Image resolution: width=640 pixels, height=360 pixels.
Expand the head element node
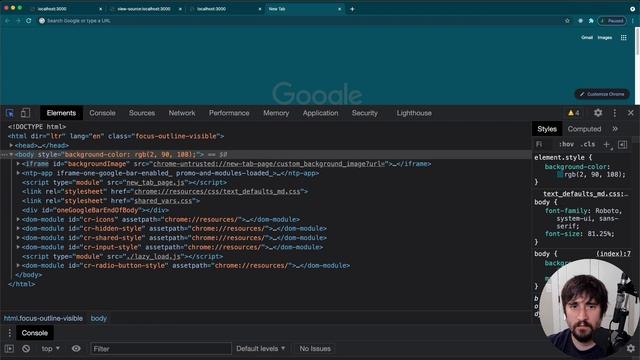click(x=11, y=145)
